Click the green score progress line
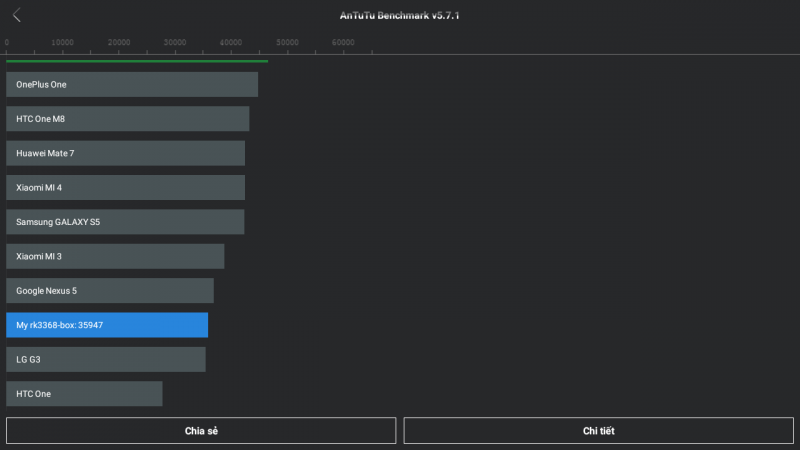This screenshot has height=450, width=800. tap(137, 61)
